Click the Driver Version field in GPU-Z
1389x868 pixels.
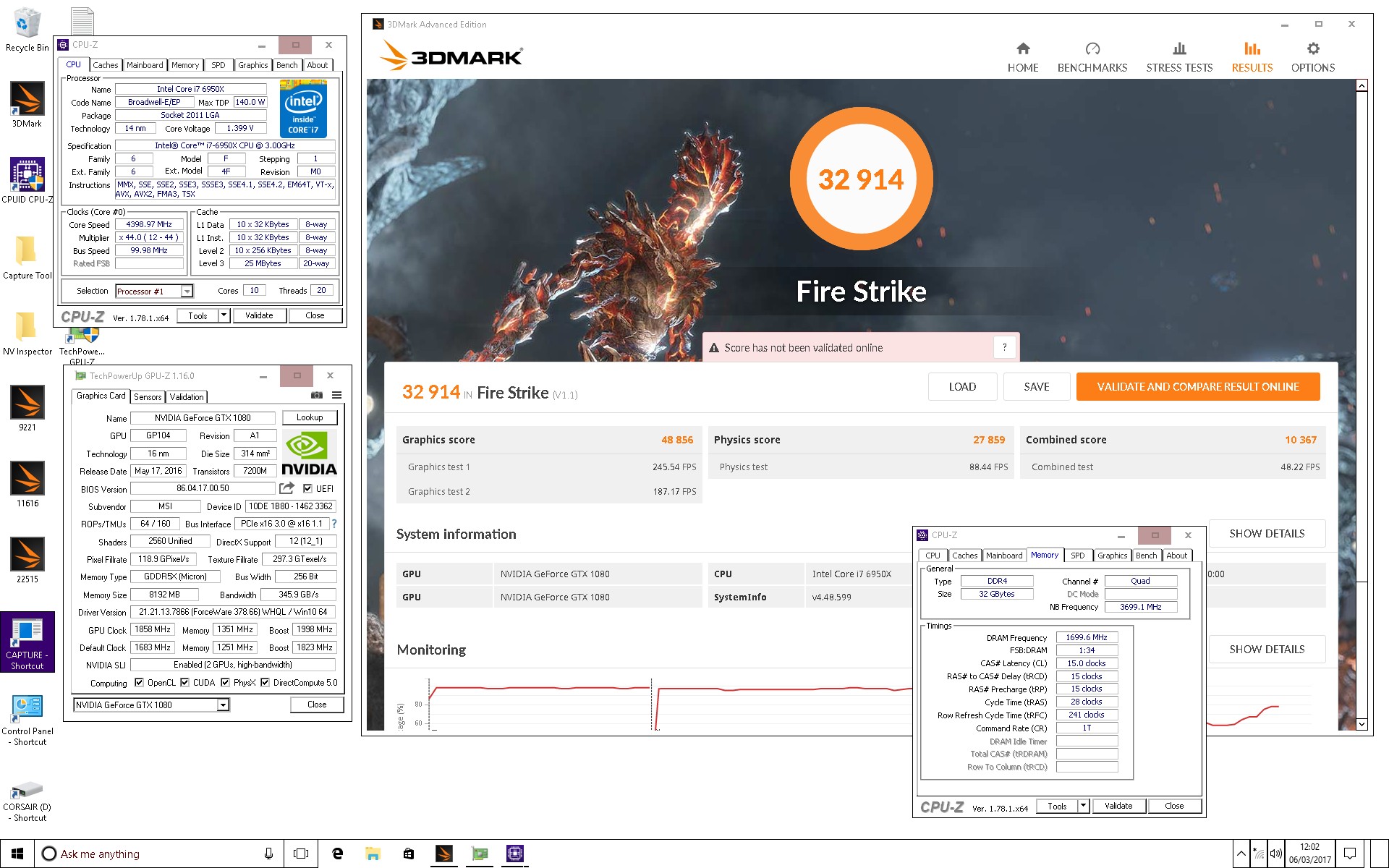pos(233,612)
